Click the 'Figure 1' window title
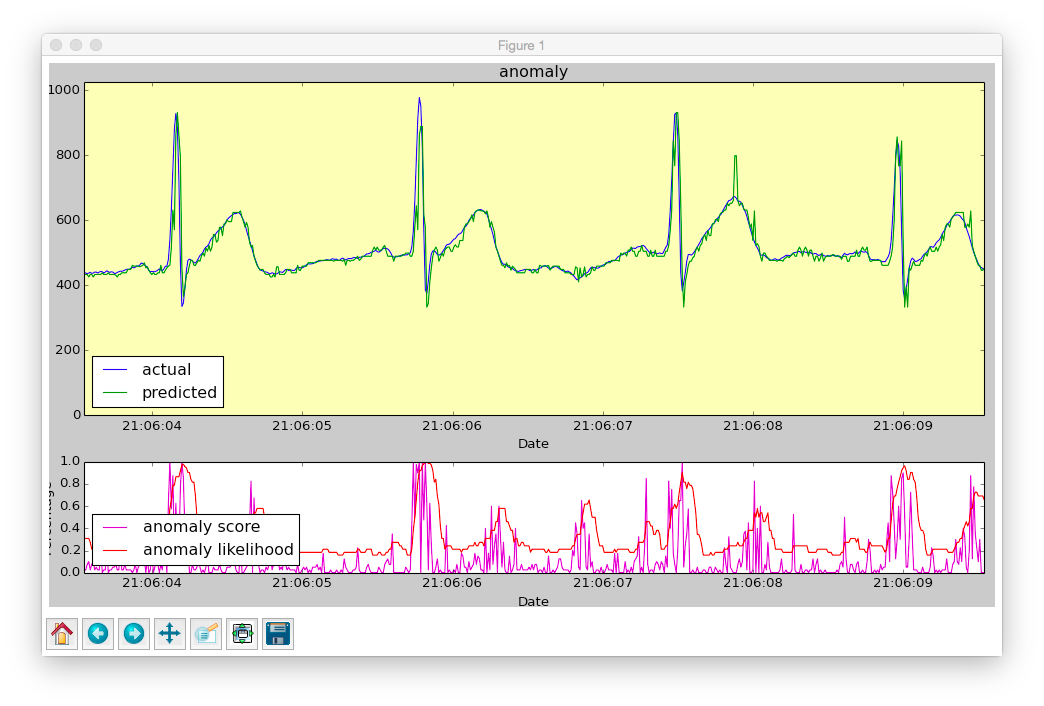The width and height of the screenshot is (1044, 706). 521,45
